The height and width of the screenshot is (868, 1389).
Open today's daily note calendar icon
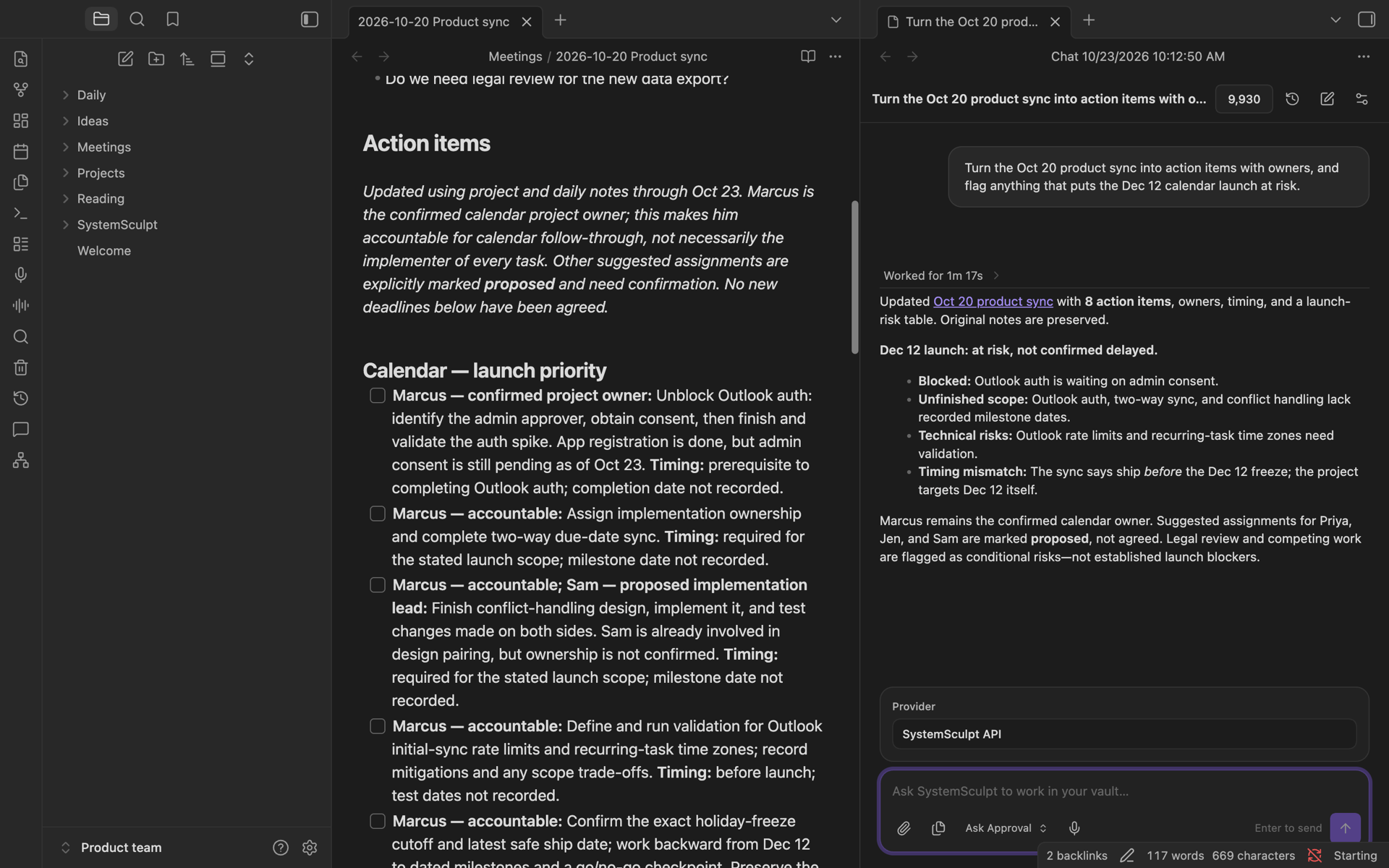coord(21,151)
